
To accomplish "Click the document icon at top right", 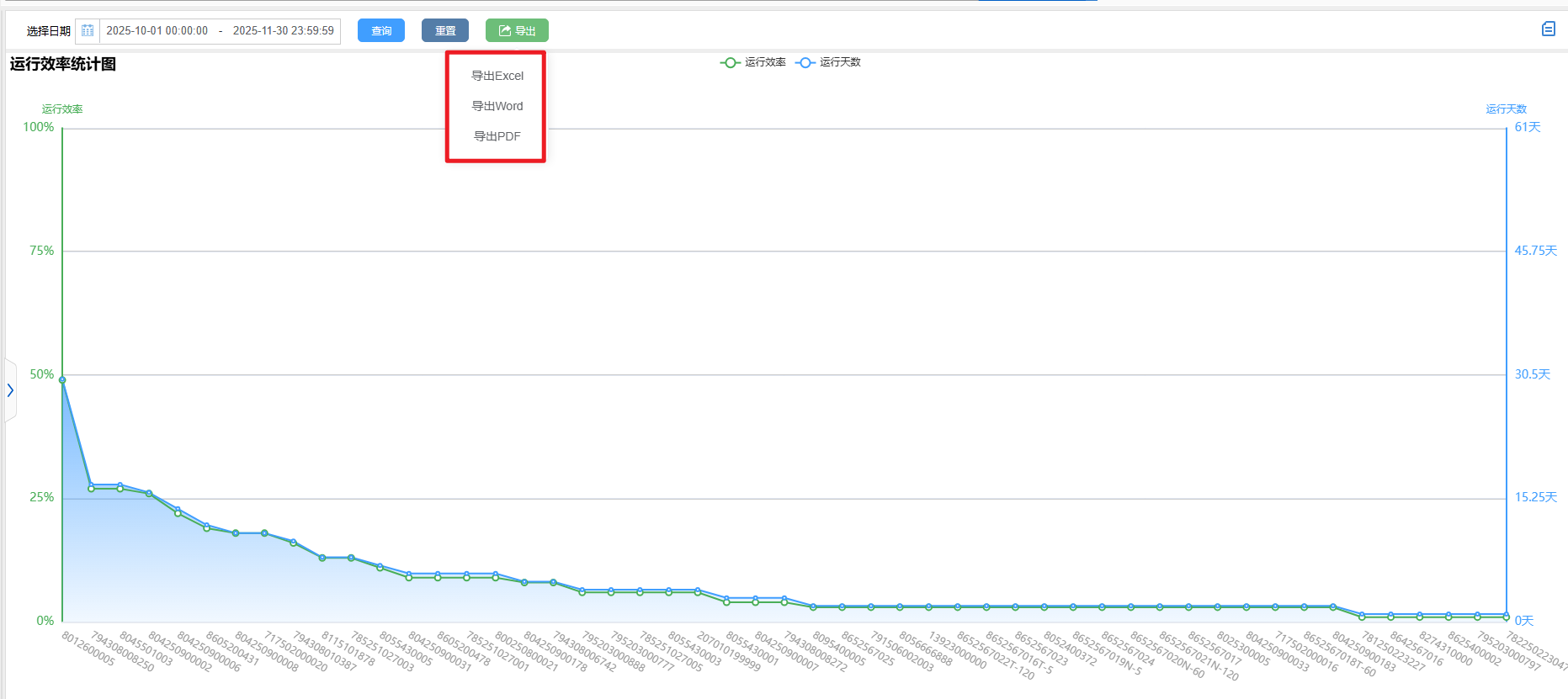I will click(x=1548, y=29).
